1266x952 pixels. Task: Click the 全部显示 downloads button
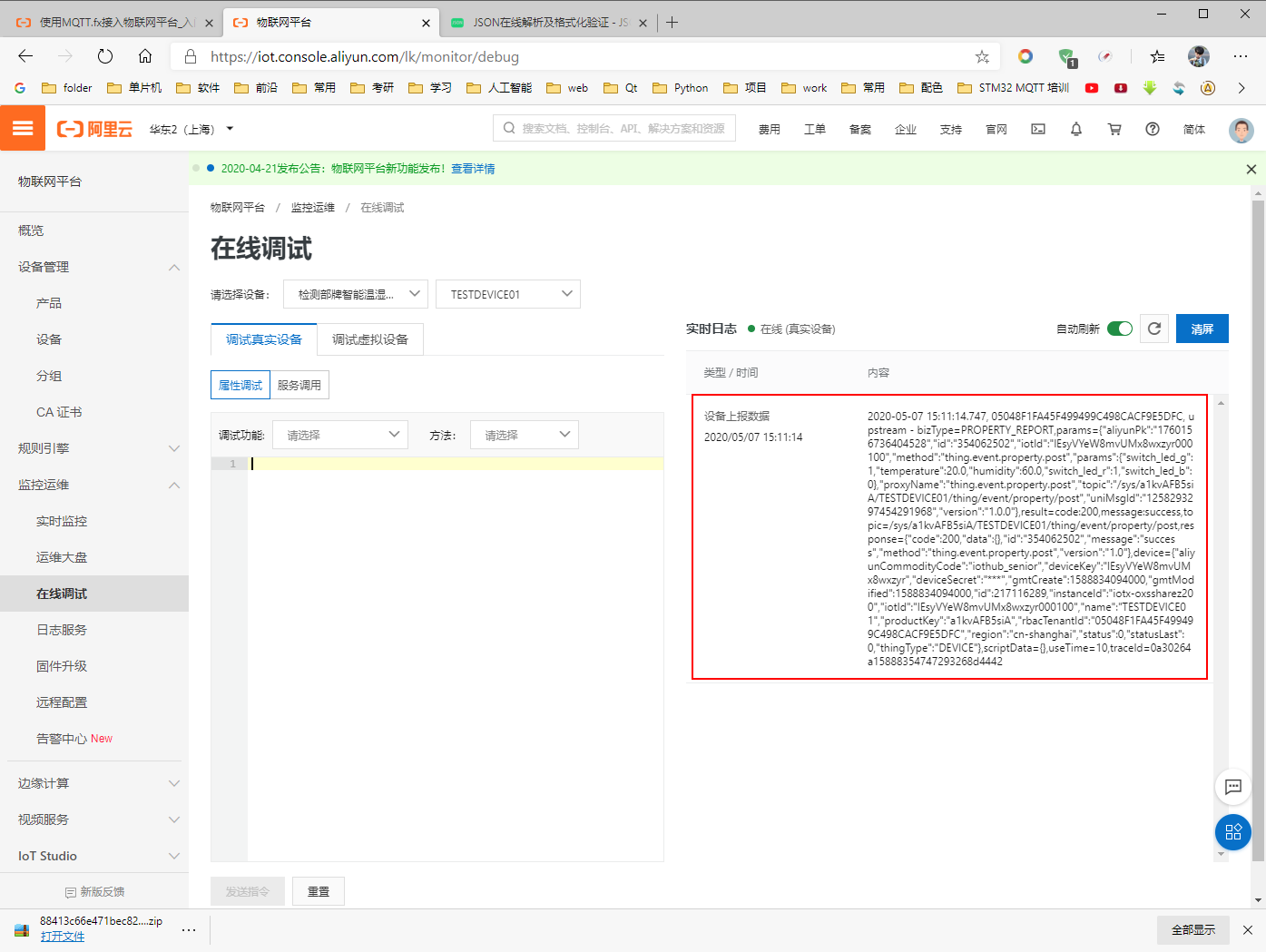point(1193,930)
